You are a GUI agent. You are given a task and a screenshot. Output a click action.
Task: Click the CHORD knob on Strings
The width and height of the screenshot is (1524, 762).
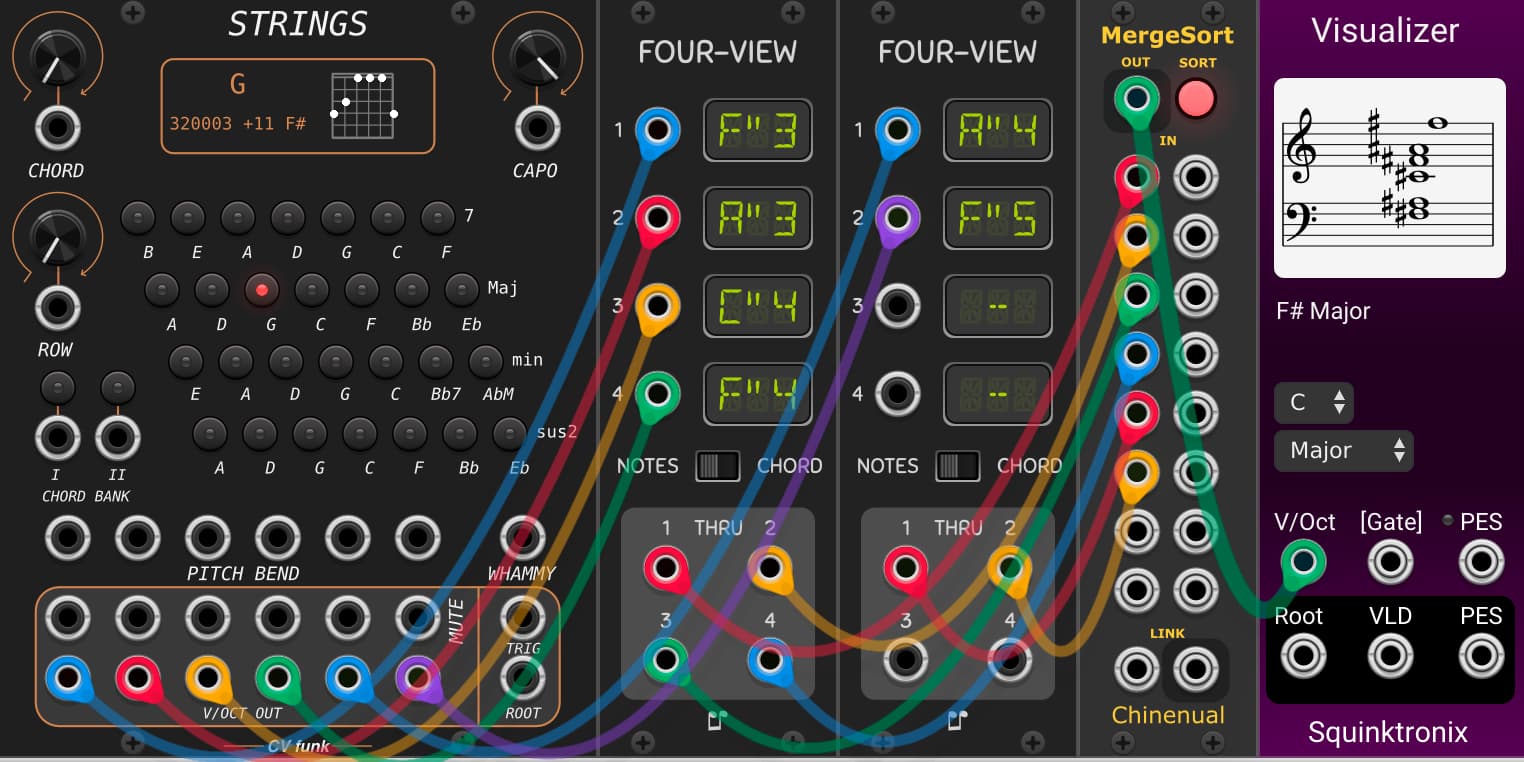[x=56, y=59]
